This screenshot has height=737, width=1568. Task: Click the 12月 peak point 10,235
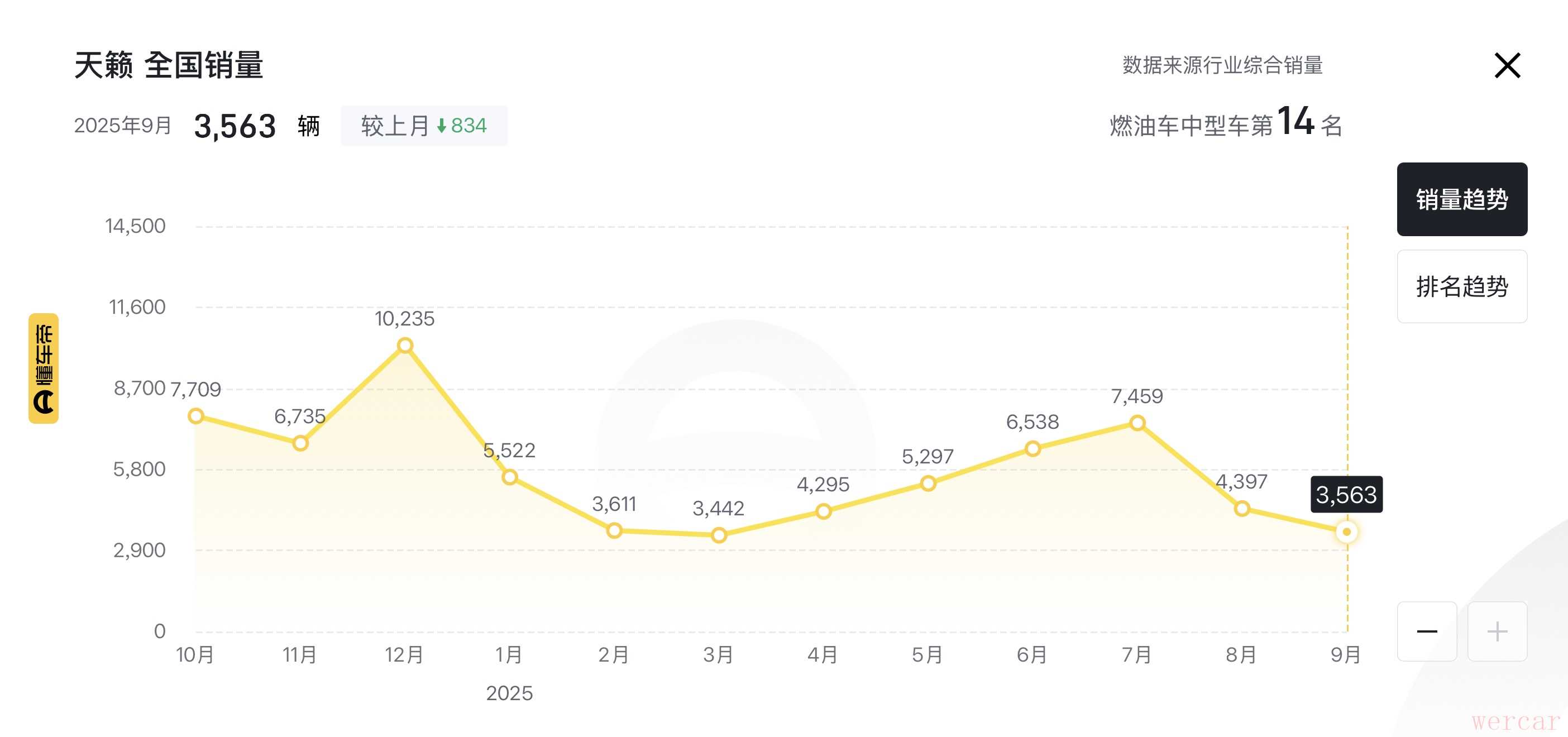(x=405, y=346)
